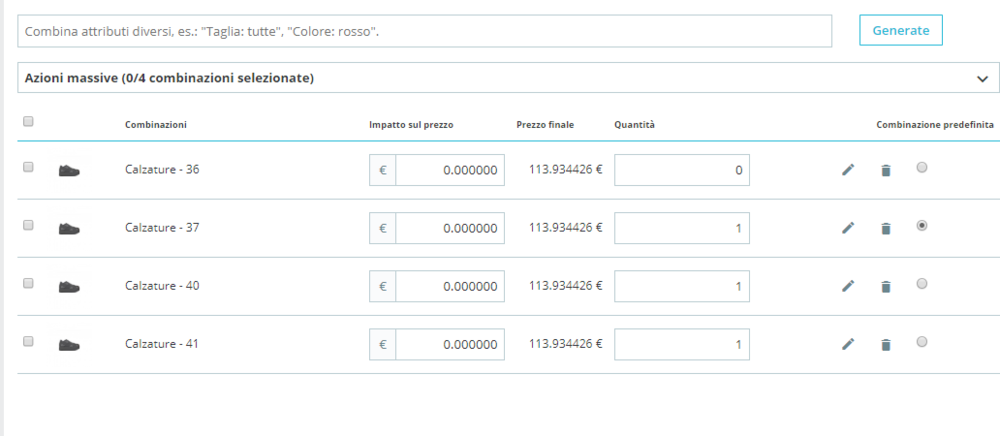The height and width of the screenshot is (436, 1000).
Task: Tick the select-all combinations checkbox
Action: coord(28,121)
